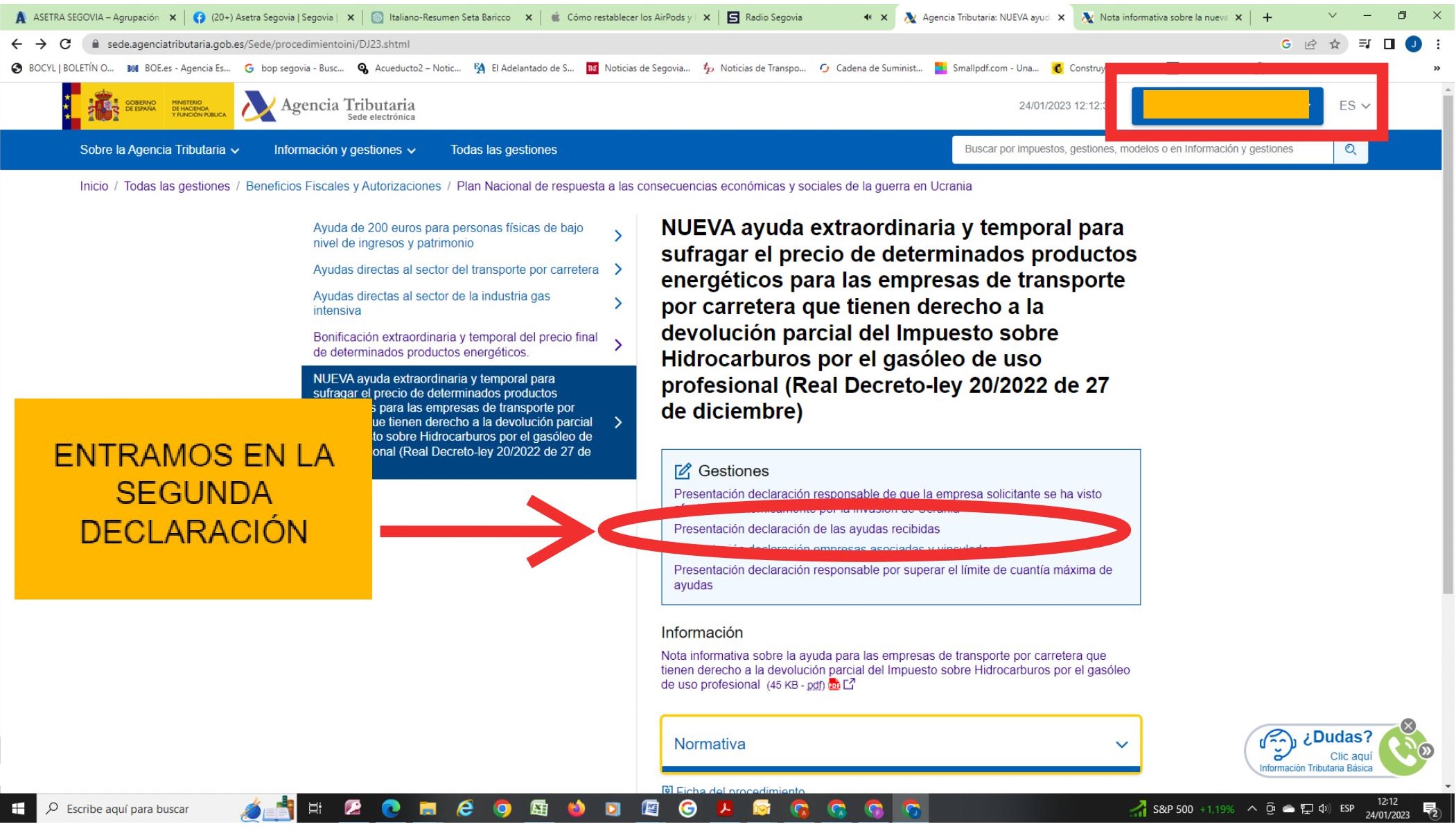Click the search magnifier icon button
Viewport: 1456px width, 831px height.
tap(1350, 150)
